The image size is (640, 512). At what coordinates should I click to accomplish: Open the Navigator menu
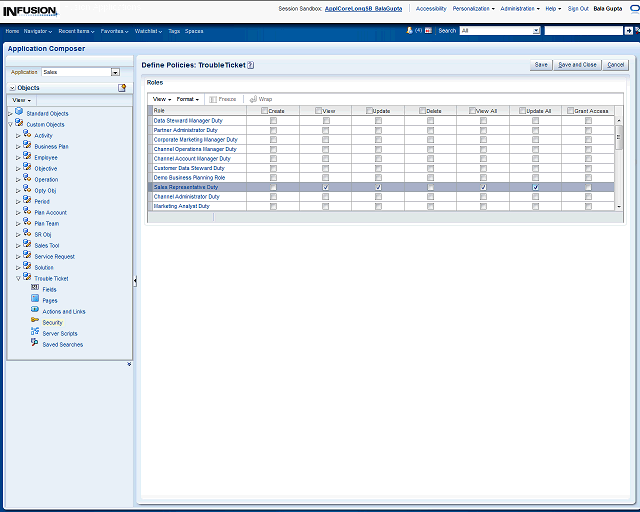click(38, 31)
